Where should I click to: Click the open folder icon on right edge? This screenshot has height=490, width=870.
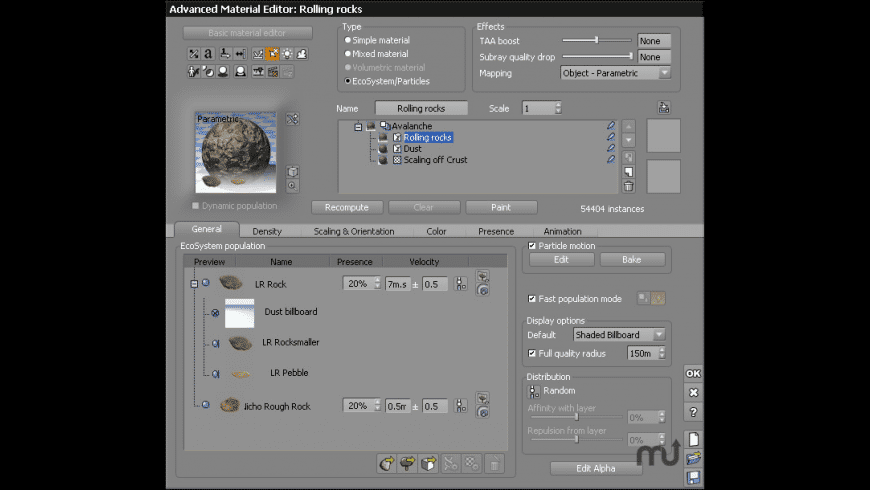pos(693,458)
